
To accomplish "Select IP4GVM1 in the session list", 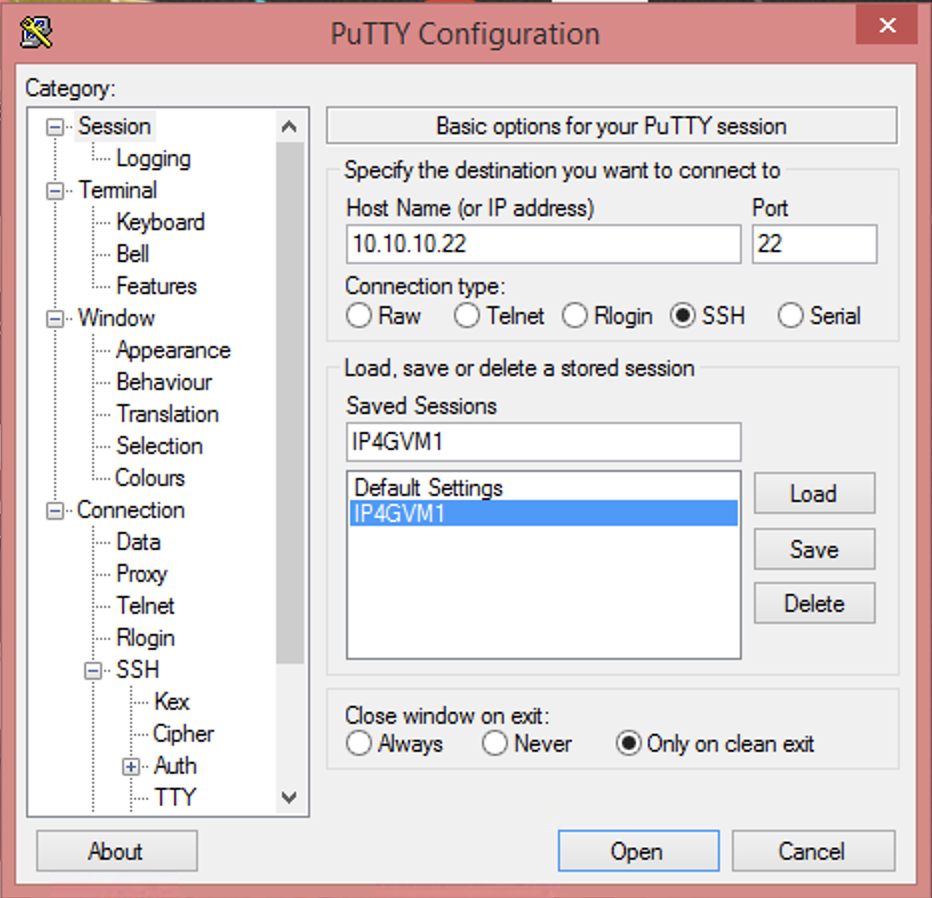I will [x=543, y=513].
